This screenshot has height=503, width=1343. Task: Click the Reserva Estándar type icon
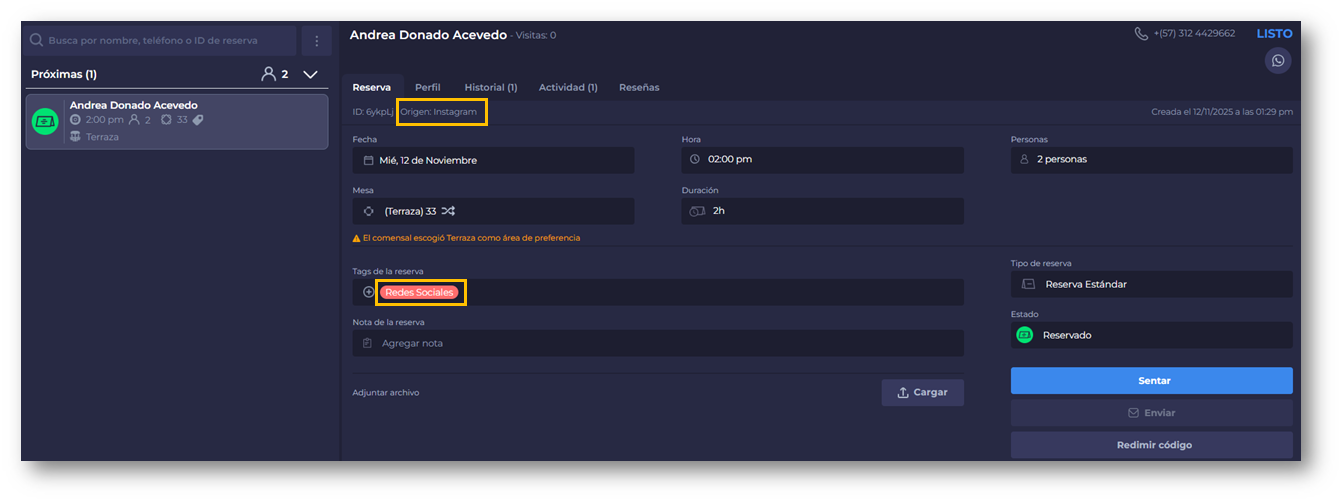point(1028,284)
